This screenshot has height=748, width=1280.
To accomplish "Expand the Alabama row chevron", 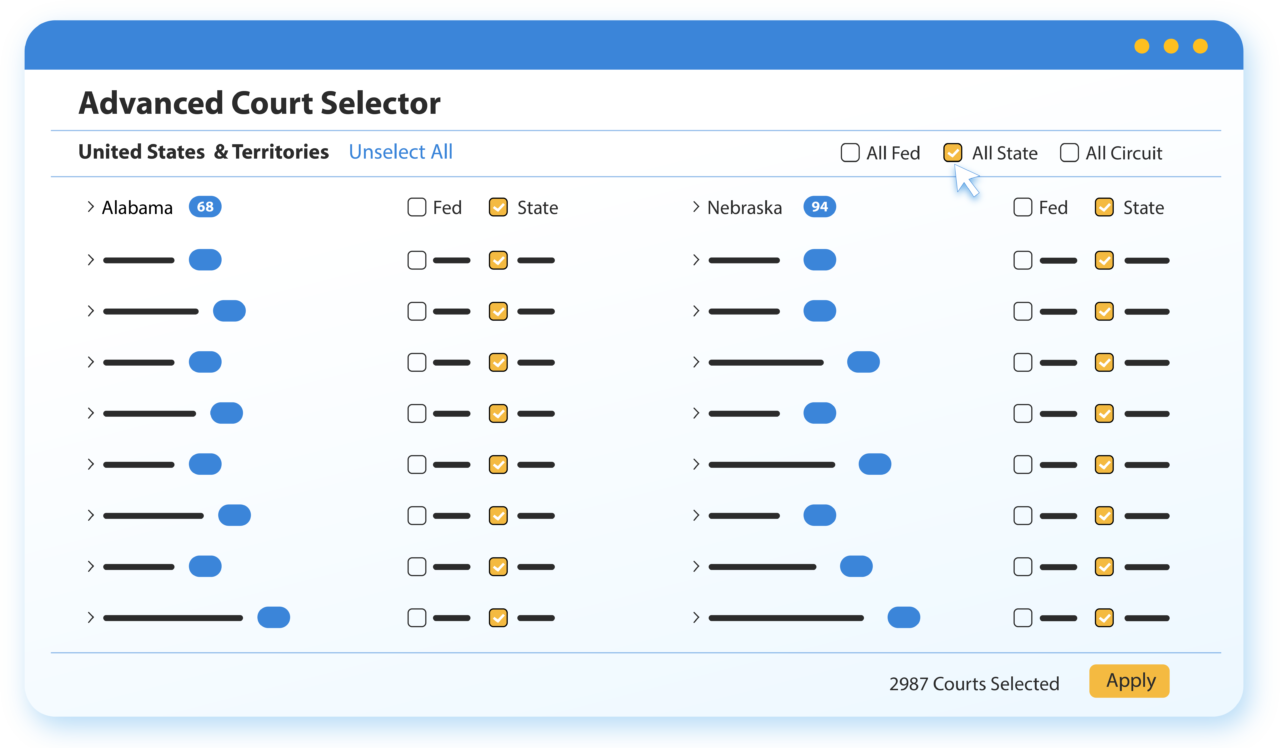I will point(90,208).
